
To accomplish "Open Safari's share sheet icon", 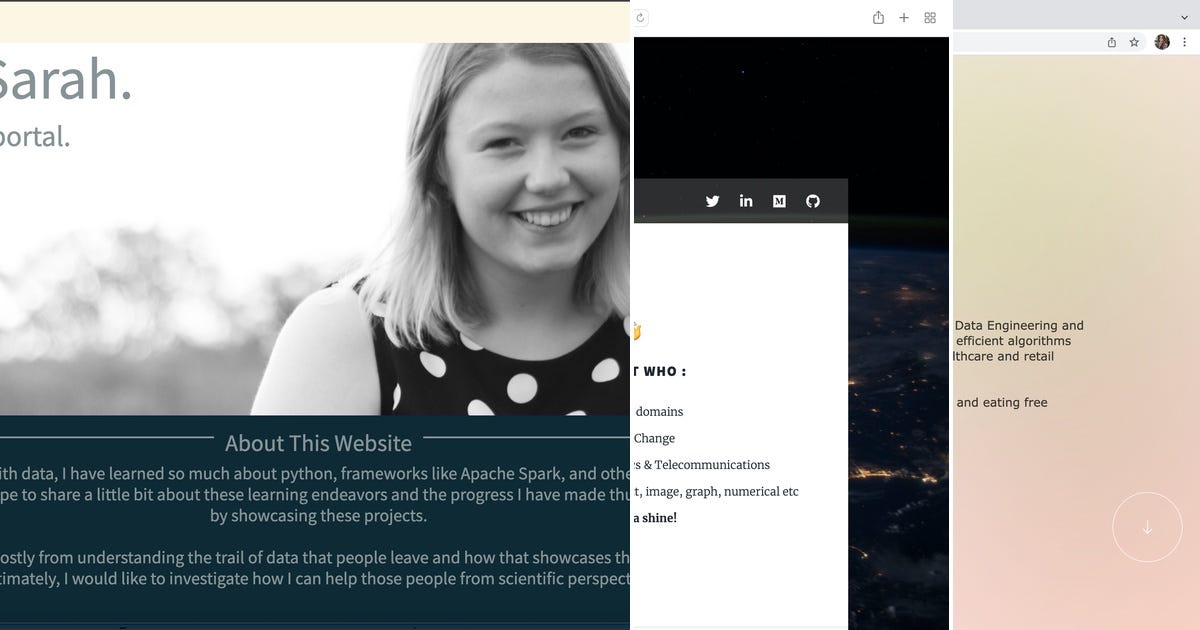I will 879,17.
